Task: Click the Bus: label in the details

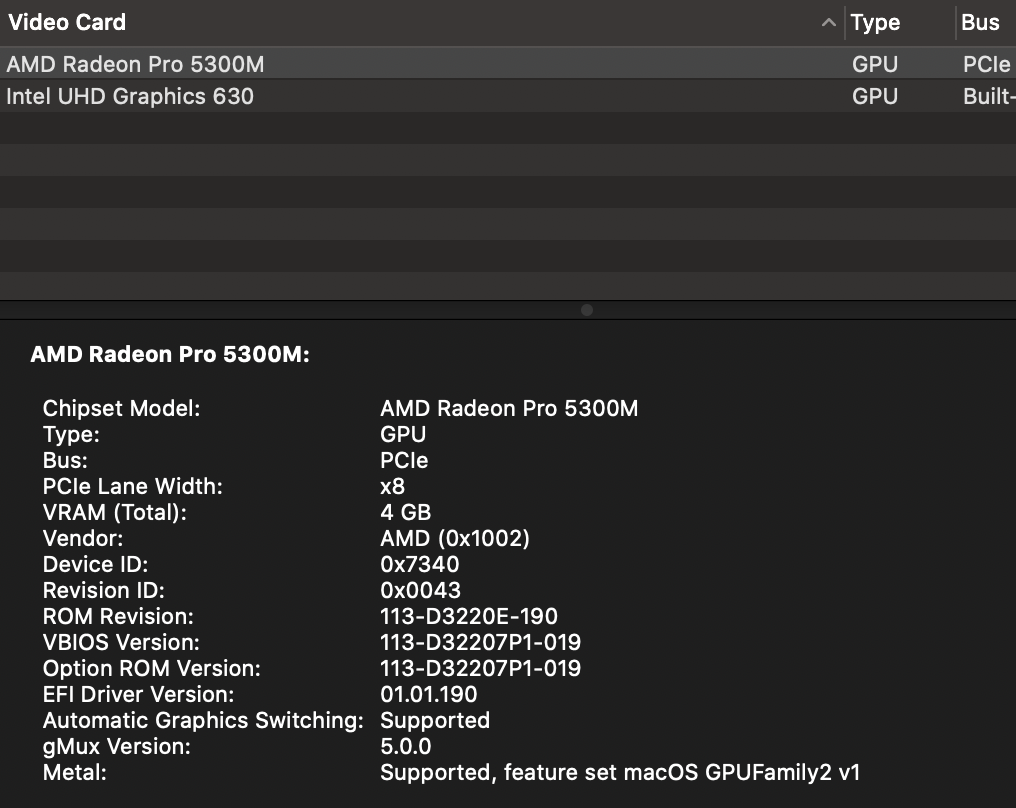Action: (65, 461)
